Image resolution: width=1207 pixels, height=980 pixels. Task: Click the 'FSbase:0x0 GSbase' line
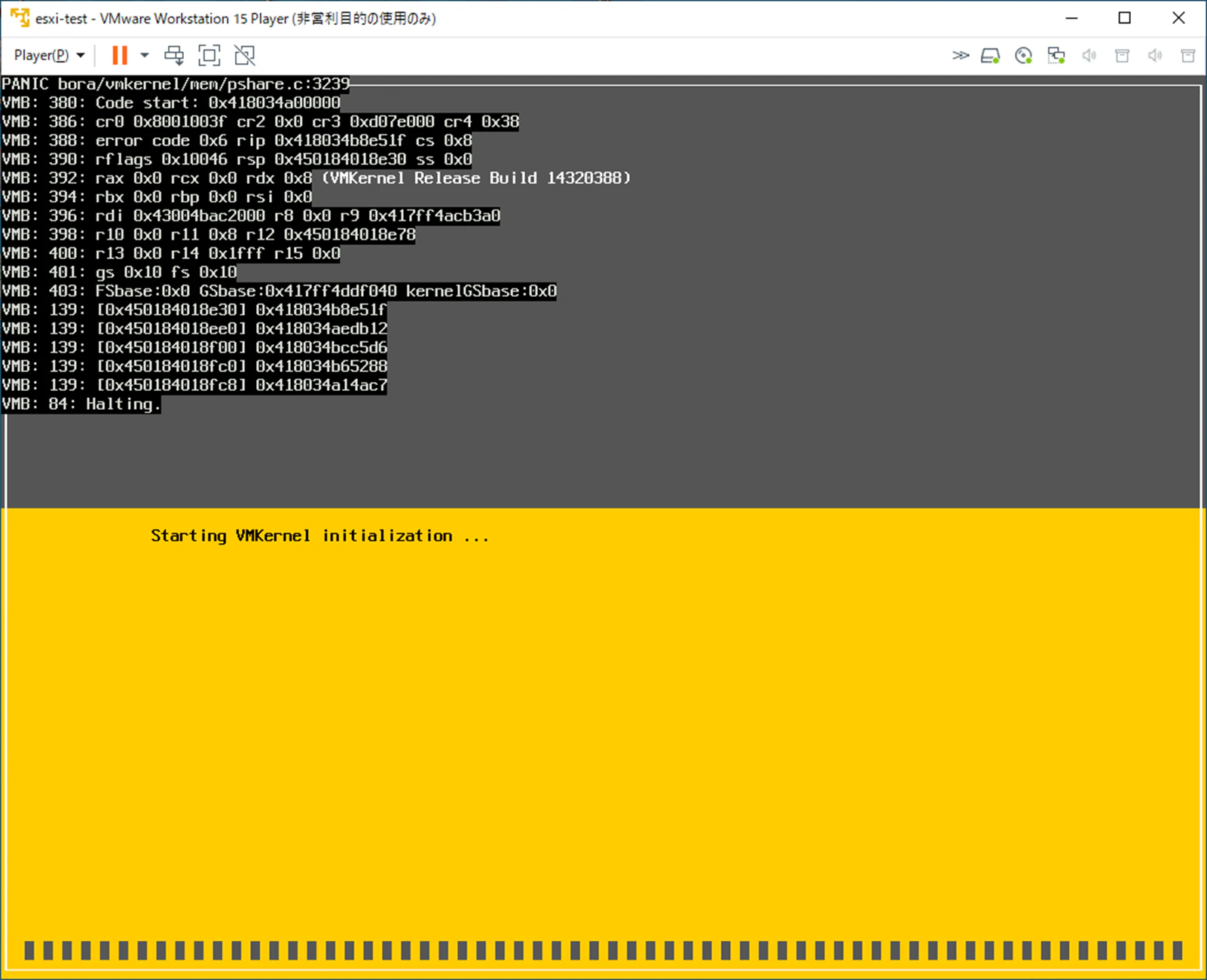[280, 291]
